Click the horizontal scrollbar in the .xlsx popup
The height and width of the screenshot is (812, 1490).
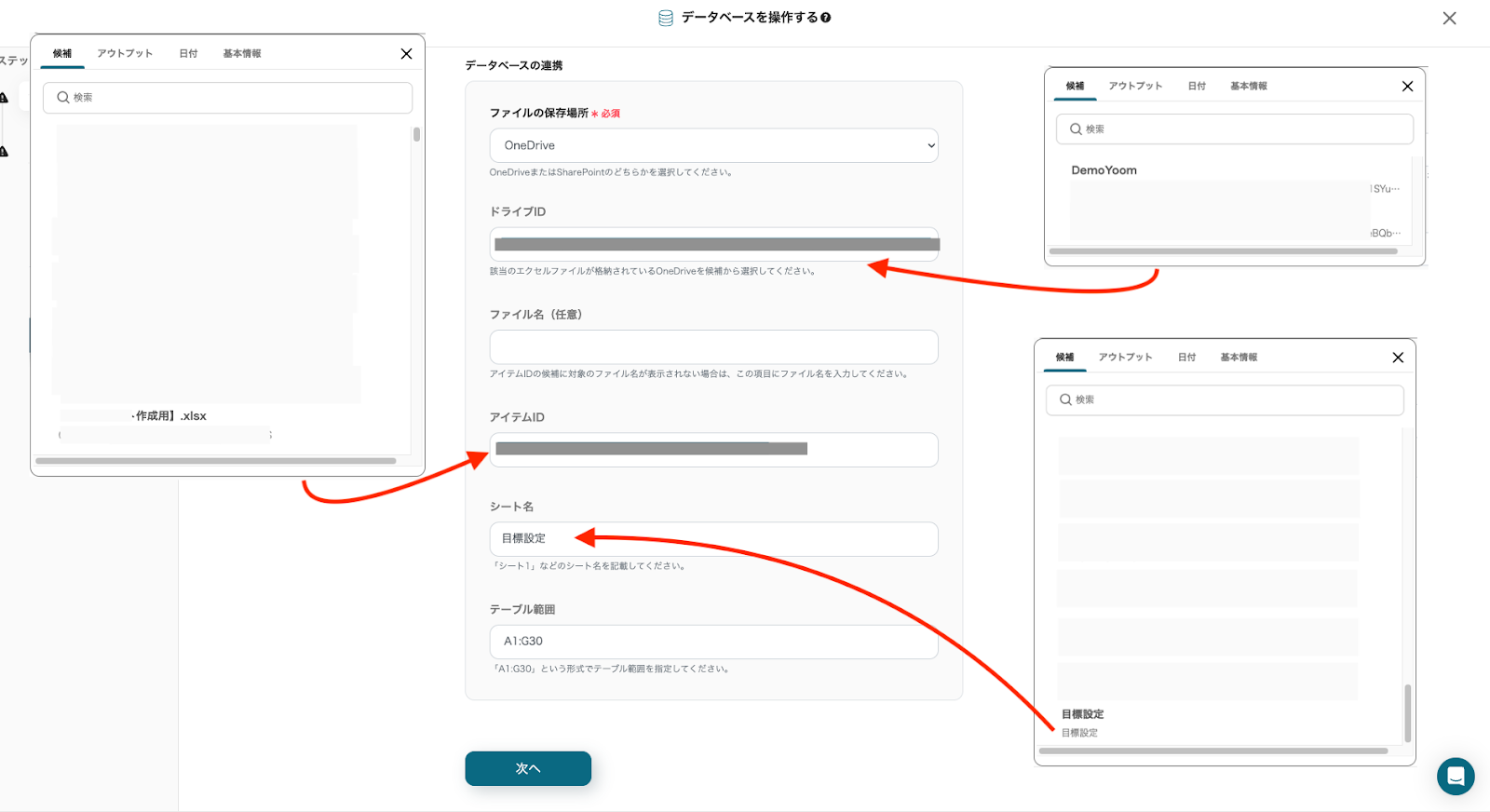pyautogui.click(x=216, y=461)
